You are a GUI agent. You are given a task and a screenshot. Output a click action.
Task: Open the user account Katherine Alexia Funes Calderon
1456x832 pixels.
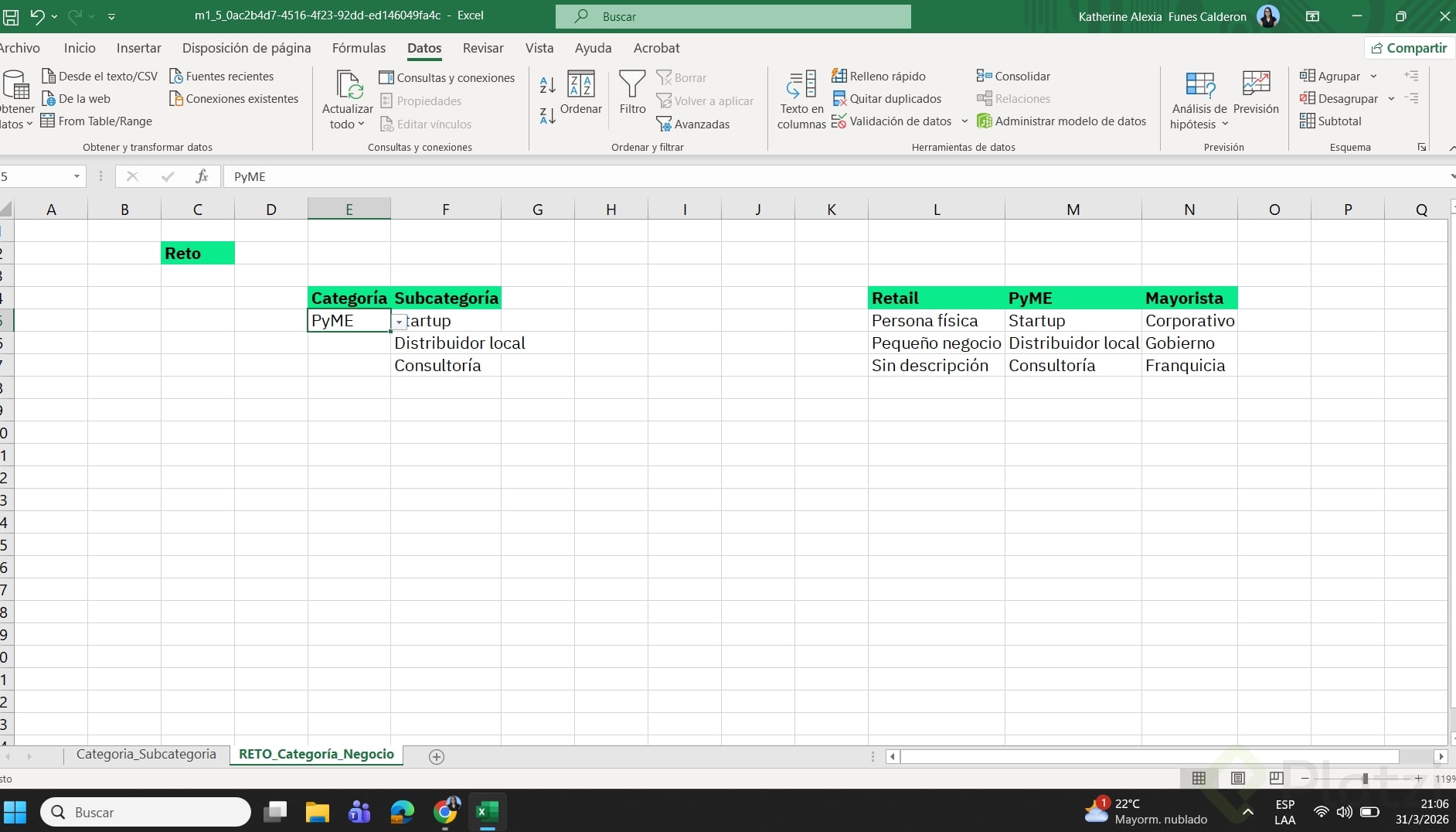pos(1179,16)
